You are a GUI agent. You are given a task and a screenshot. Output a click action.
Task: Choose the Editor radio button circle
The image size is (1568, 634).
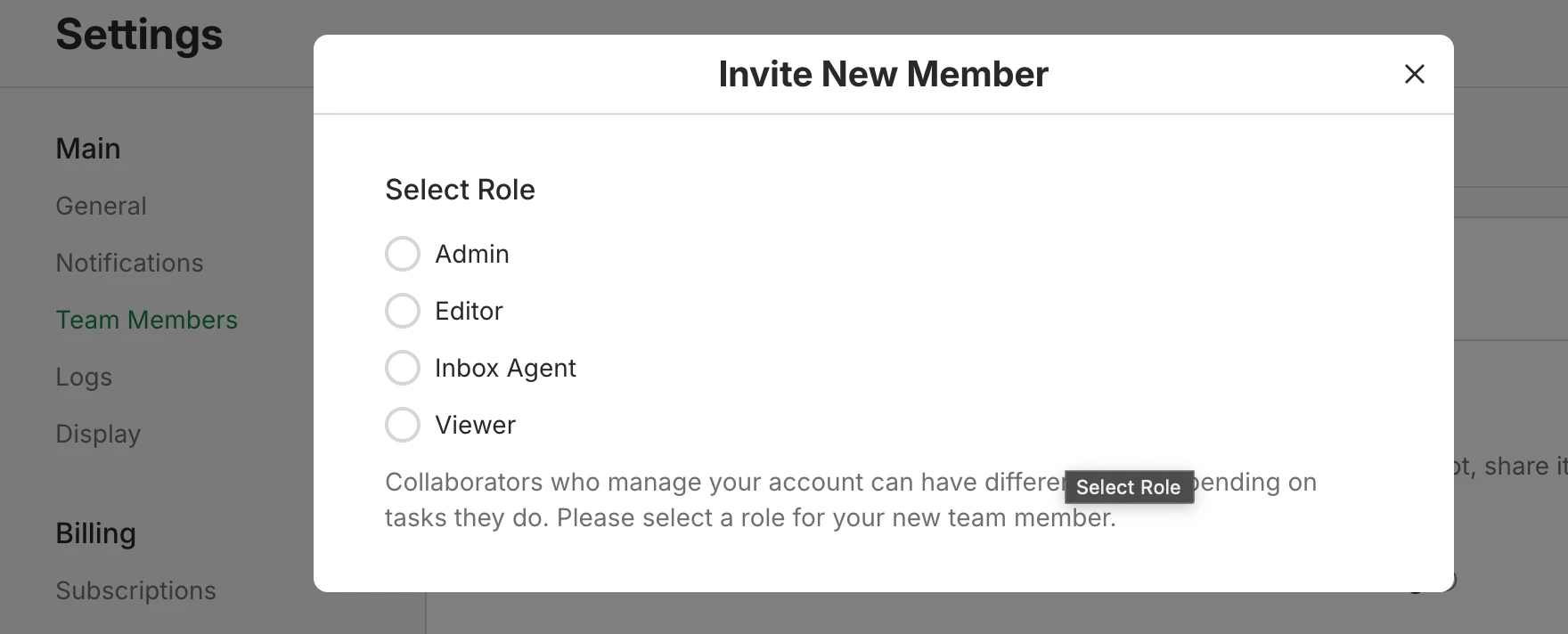[403, 311]
